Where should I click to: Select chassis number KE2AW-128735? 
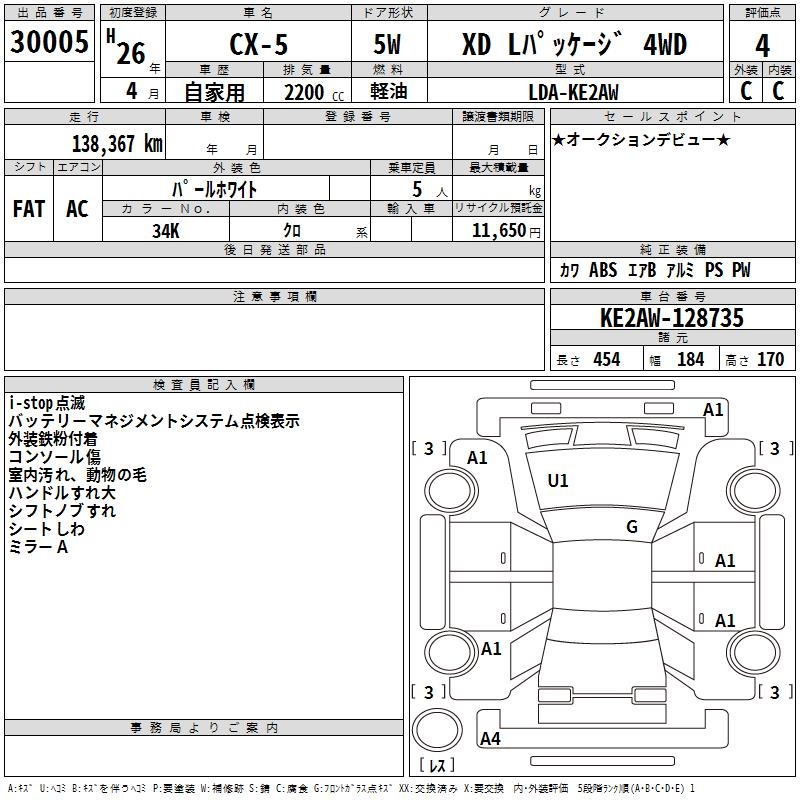(672, 317)
